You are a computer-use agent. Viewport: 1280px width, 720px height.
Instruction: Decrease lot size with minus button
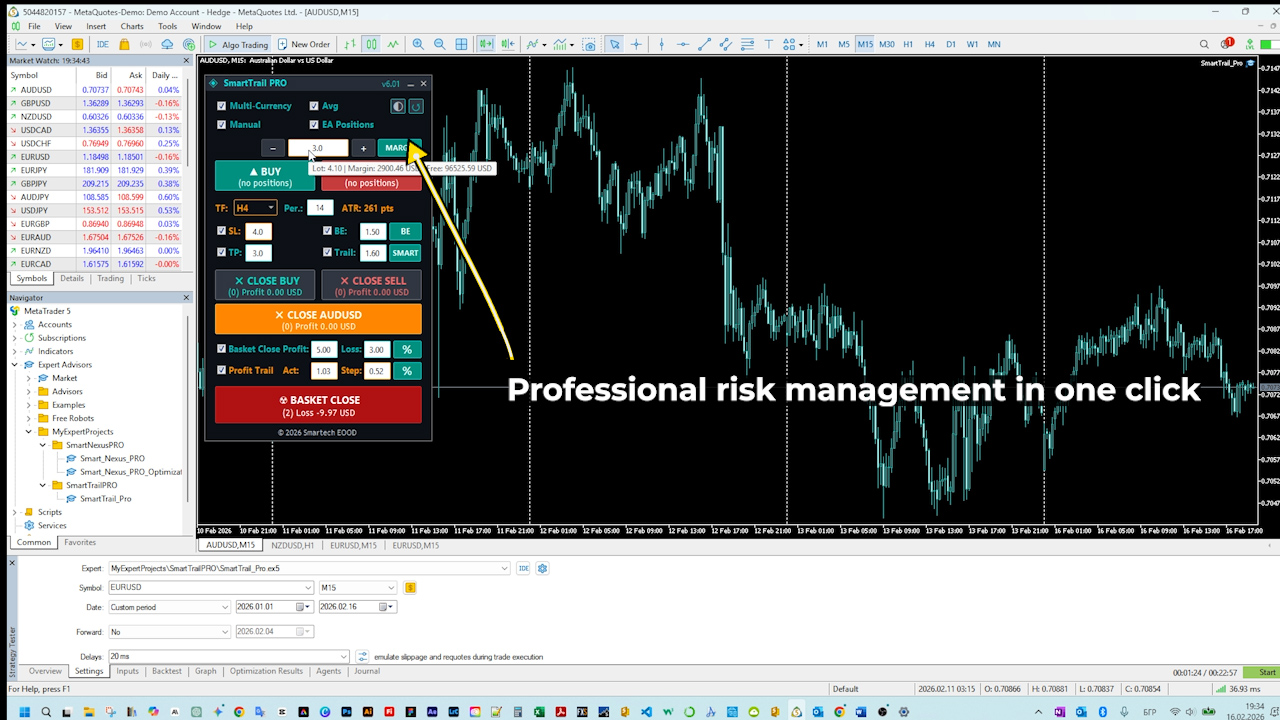click(273, 148)
